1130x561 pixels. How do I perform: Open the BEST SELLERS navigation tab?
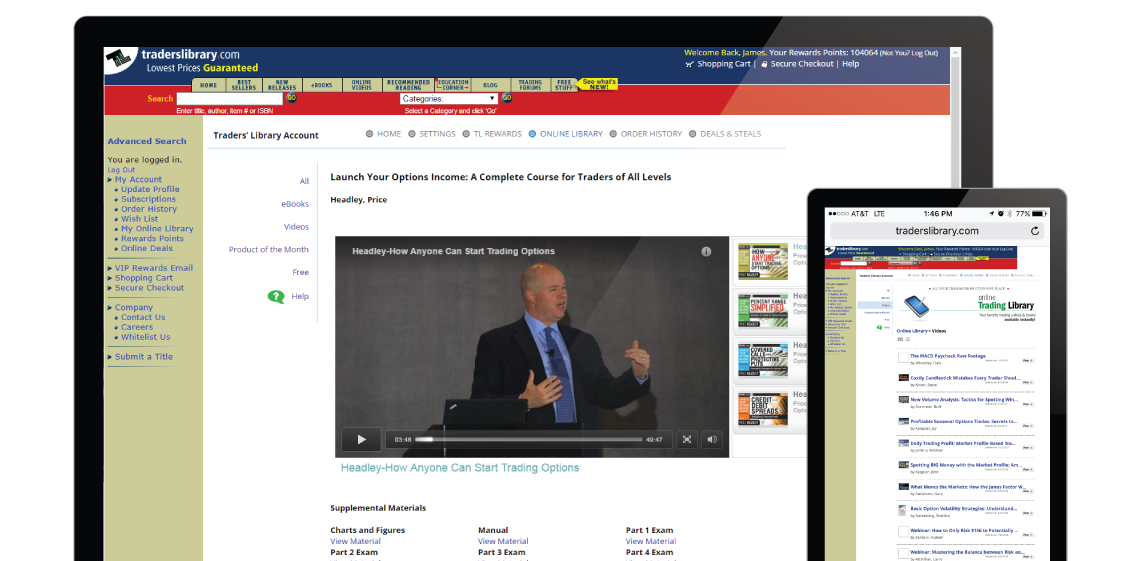point(244,85)
